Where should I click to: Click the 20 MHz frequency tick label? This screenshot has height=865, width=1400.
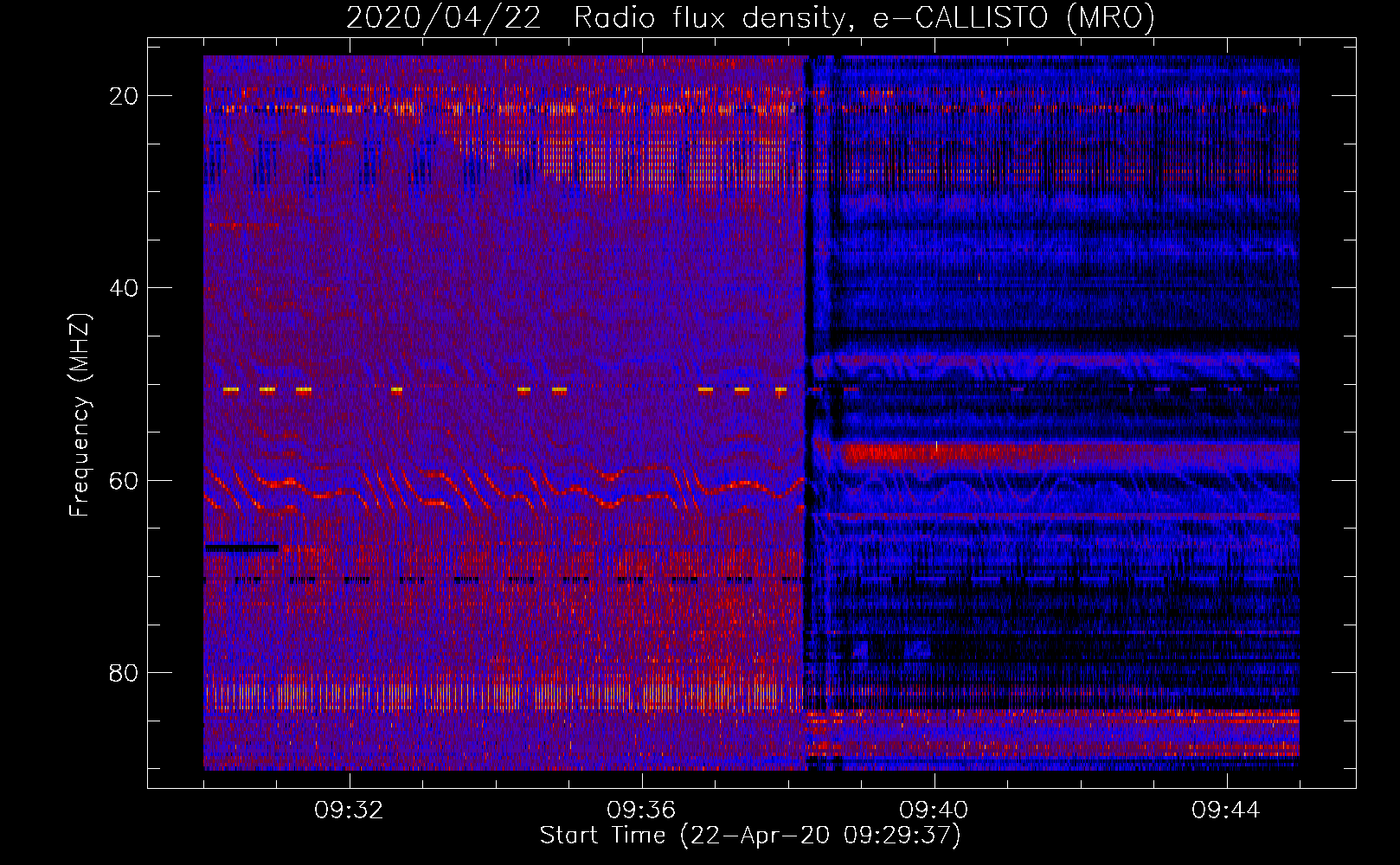coord(124,96)
